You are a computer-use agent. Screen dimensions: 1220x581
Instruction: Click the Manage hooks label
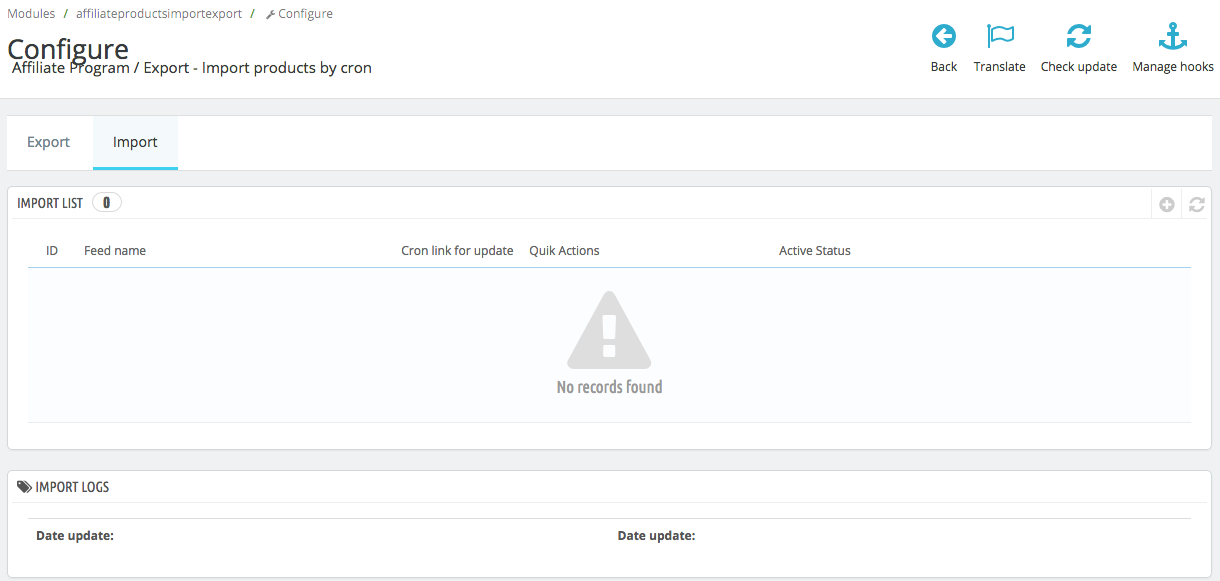click(x=1173, y=67)
